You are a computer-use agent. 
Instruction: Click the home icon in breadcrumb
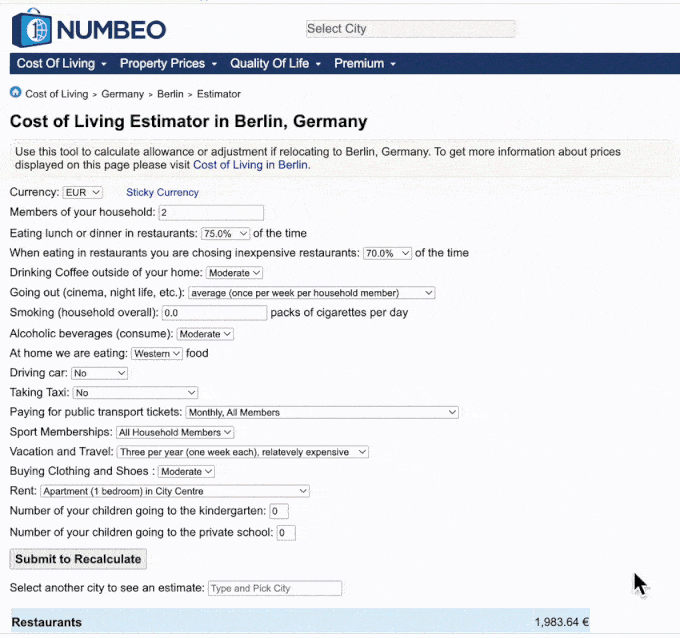[15, 93]
